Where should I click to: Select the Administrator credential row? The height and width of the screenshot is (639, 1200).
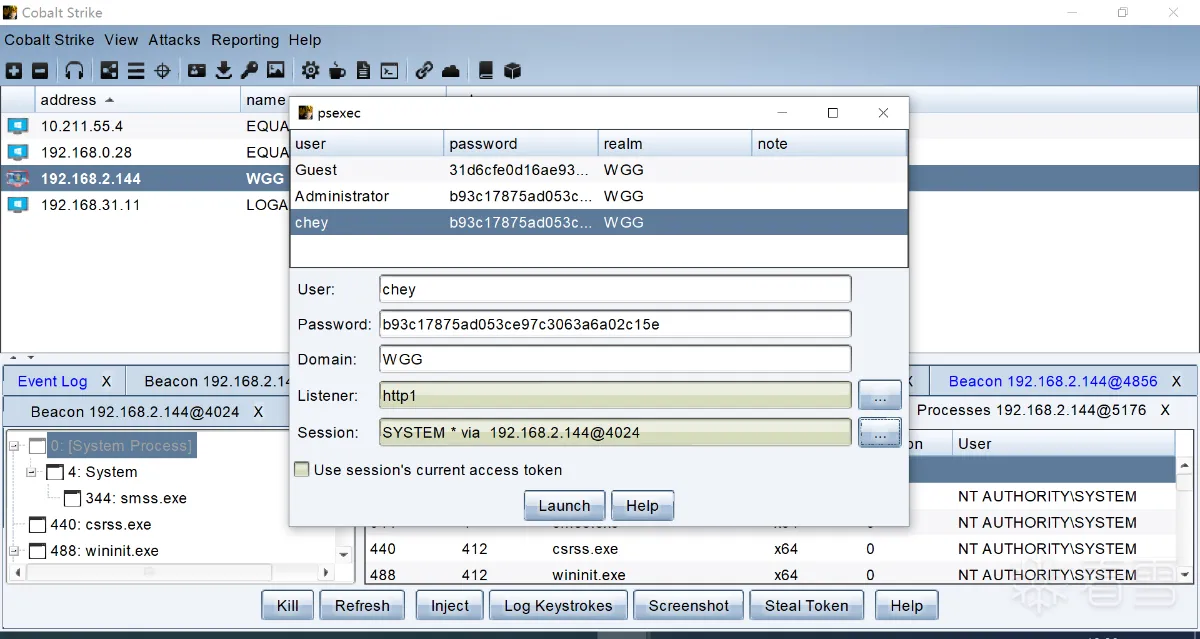(x=599, y=196)
